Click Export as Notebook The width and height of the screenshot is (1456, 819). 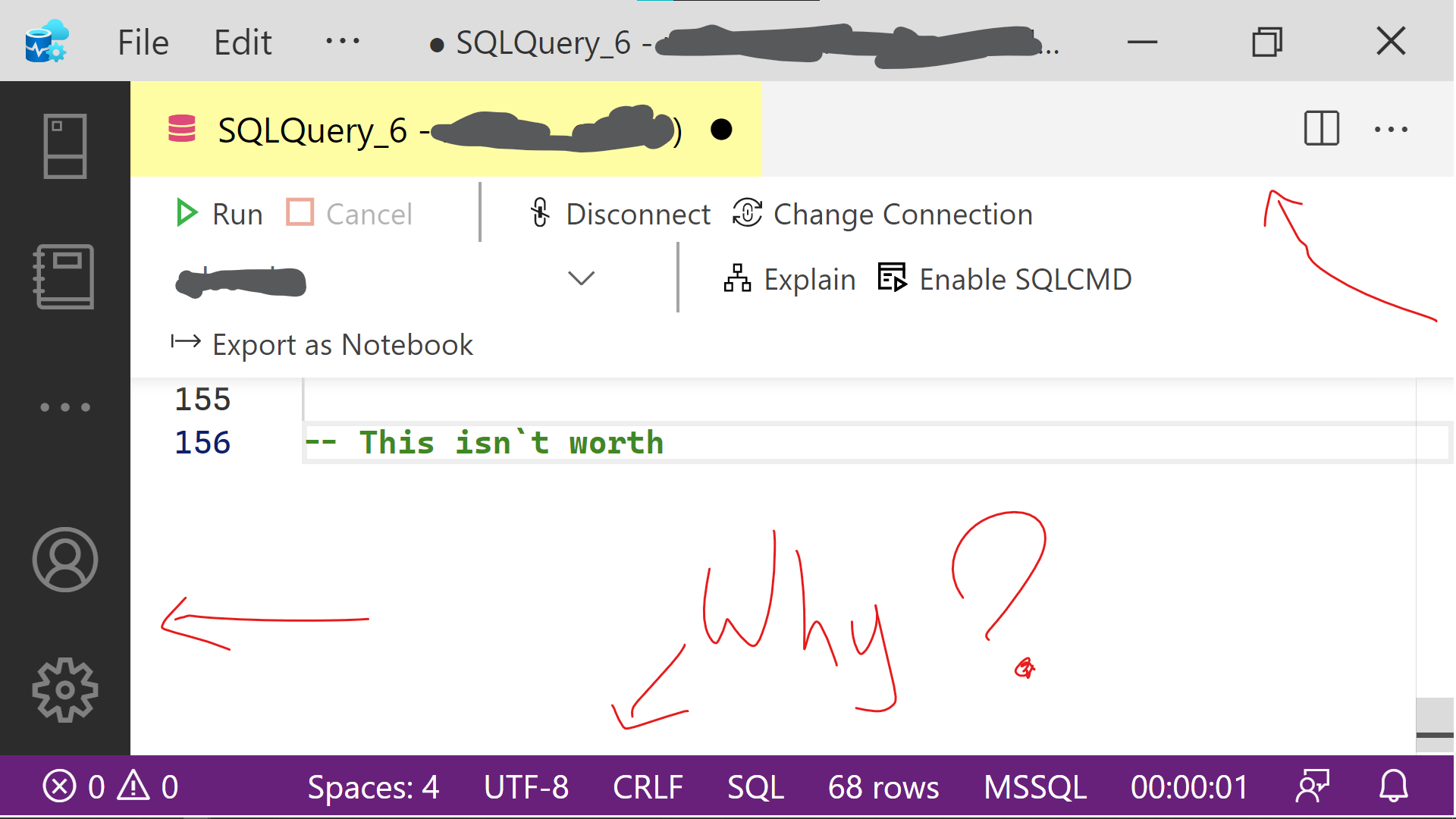[322, 344]
